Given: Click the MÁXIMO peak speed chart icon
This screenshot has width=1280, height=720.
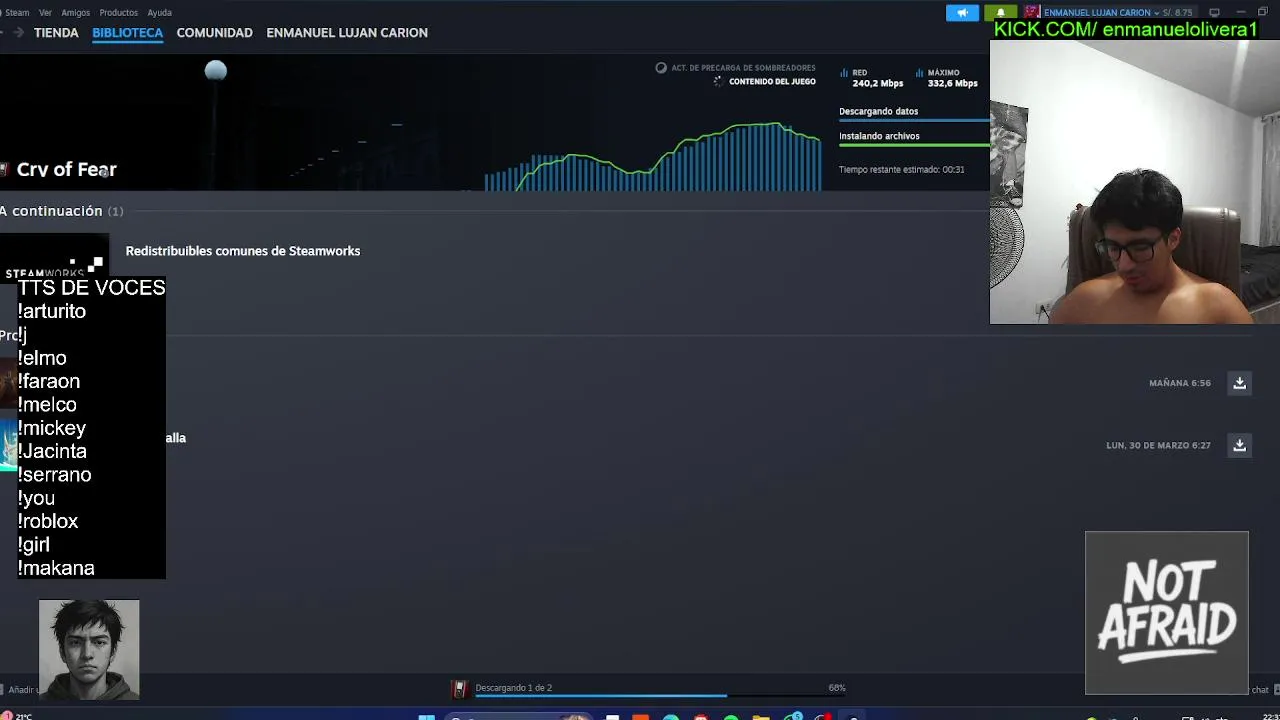Looking at the screenshot, I should point(919,73).
